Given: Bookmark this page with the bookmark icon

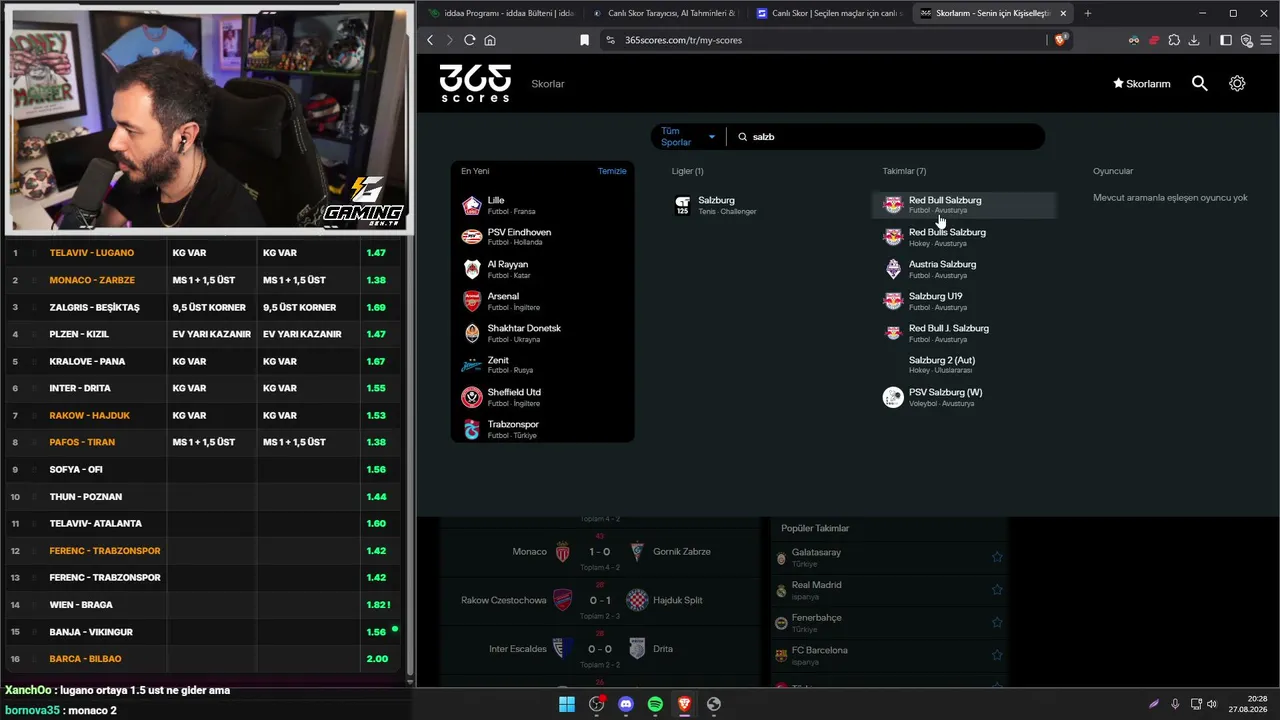Looking at the screenshot, I should coord(585,40).
